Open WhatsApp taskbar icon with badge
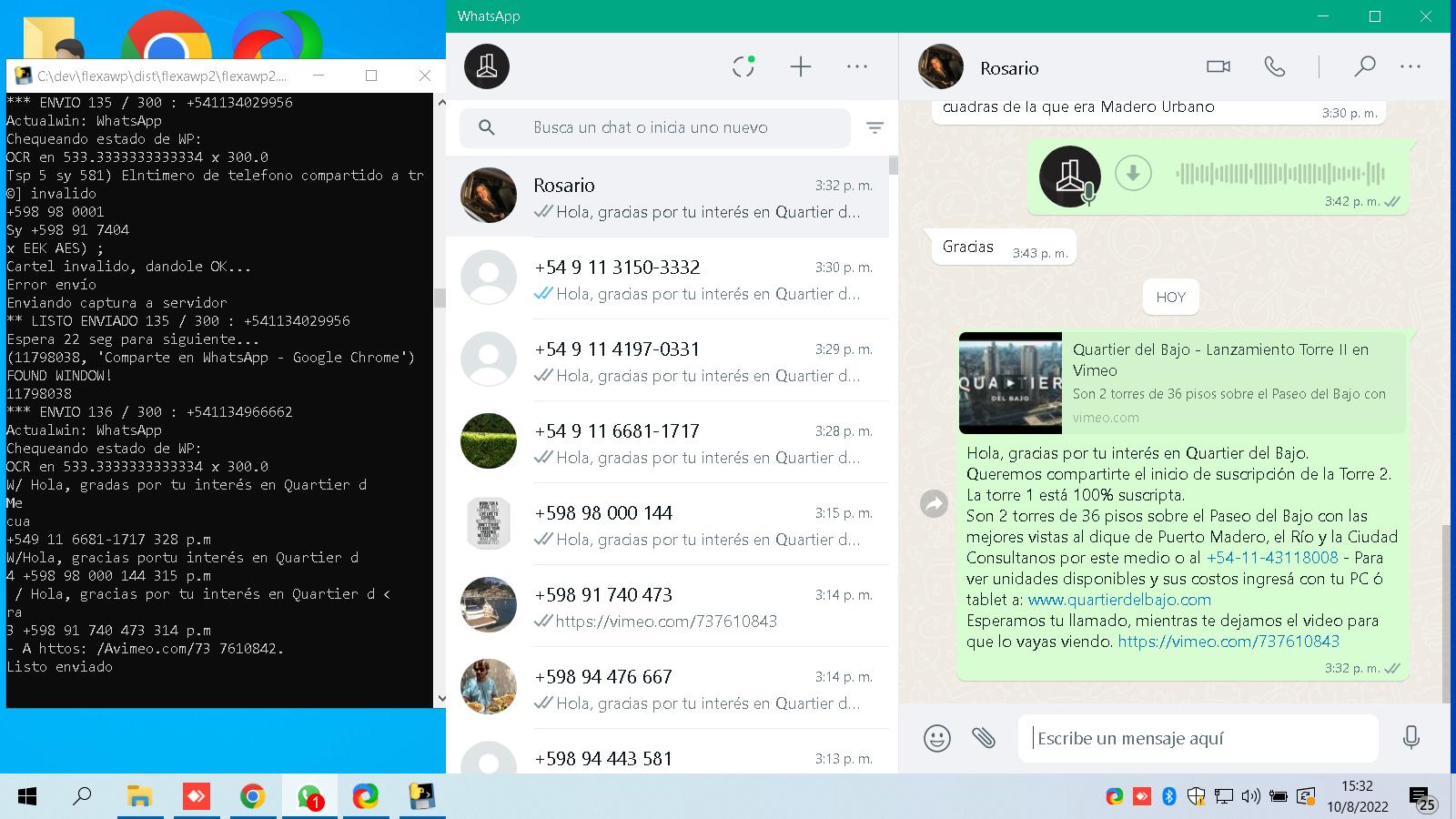This screenshot has width=1456, height=819. 309,797
